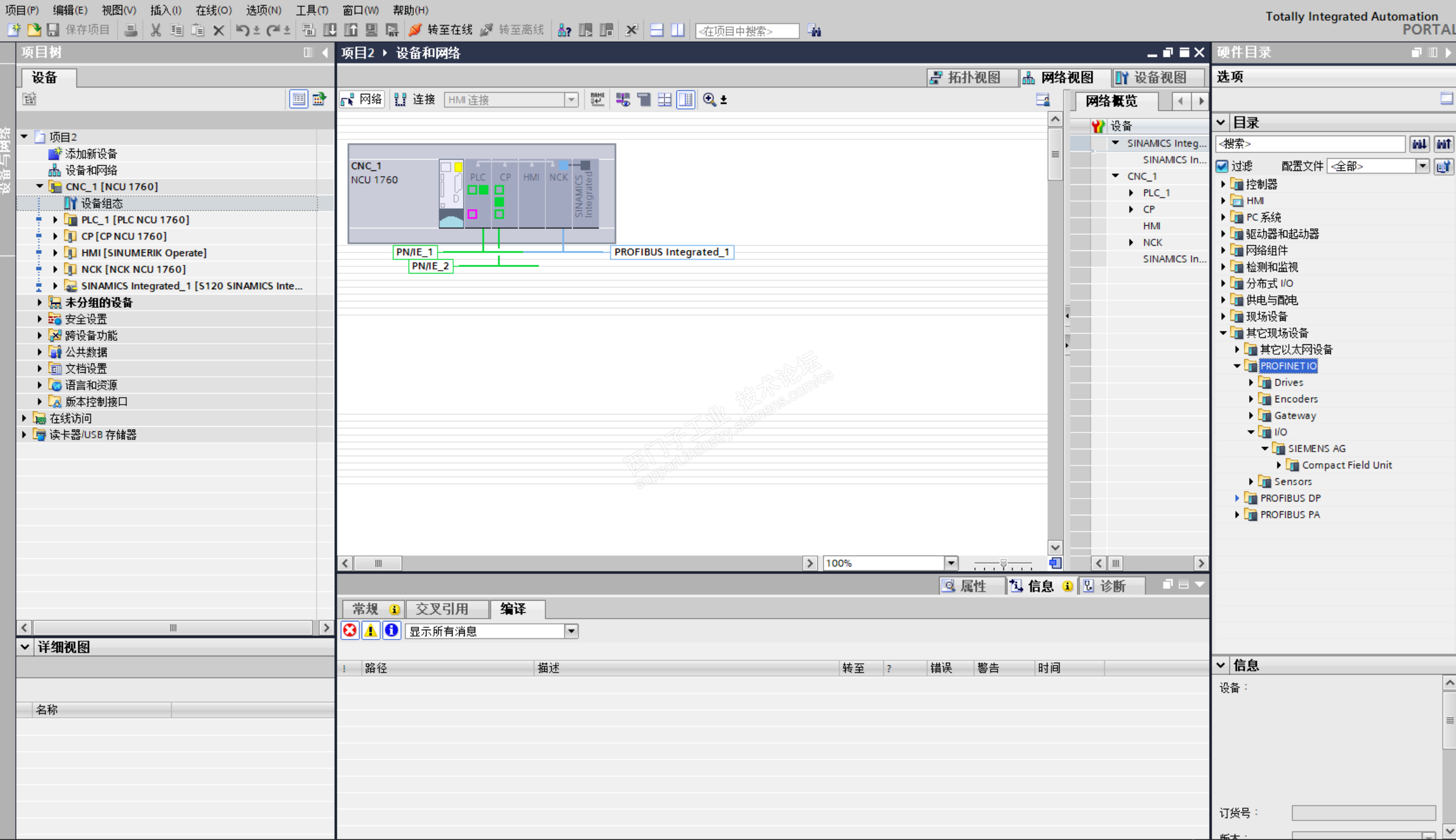Toggle the info messages filter icon
The width and height of the screenshot is (1456, 840).
392,631
